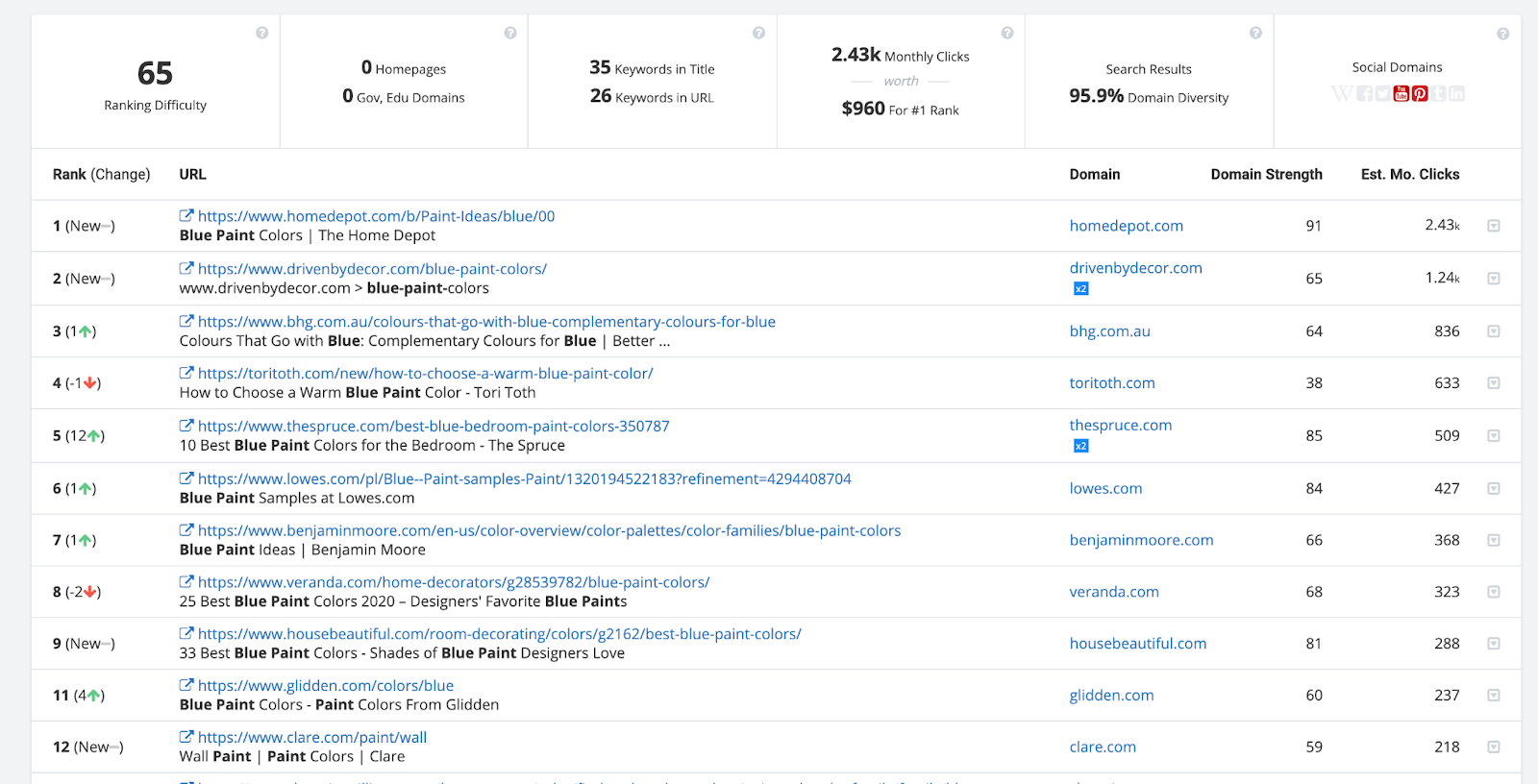Click the Twitter icon under Social Domains
Image resolution: width=1538 pixels, height=784 pixels.
coord(1382,93)
